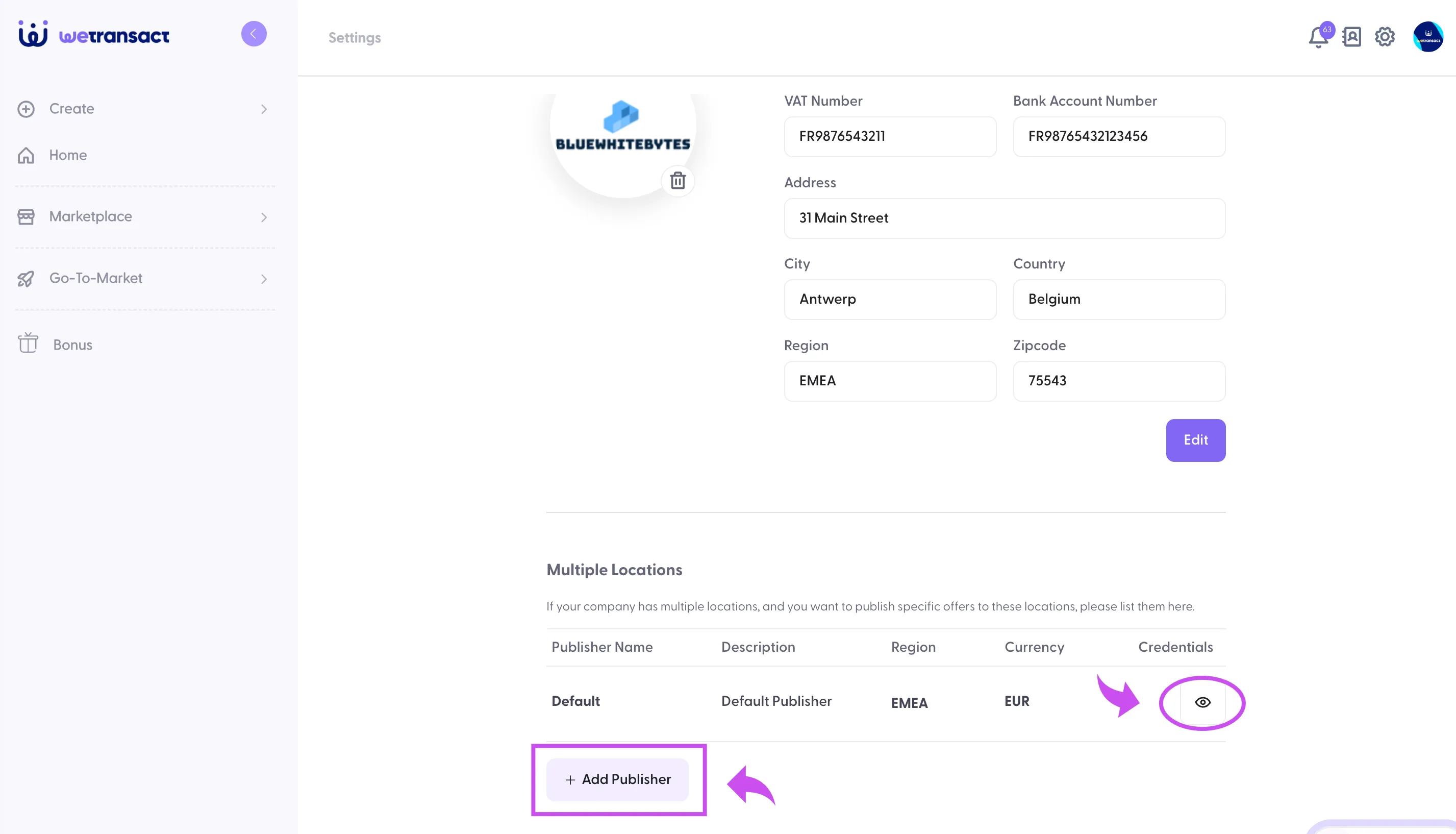The height and width of the screenshot is (834, 1456).
Task: Expand the Create menu chevron
Action: coord(264,109)
